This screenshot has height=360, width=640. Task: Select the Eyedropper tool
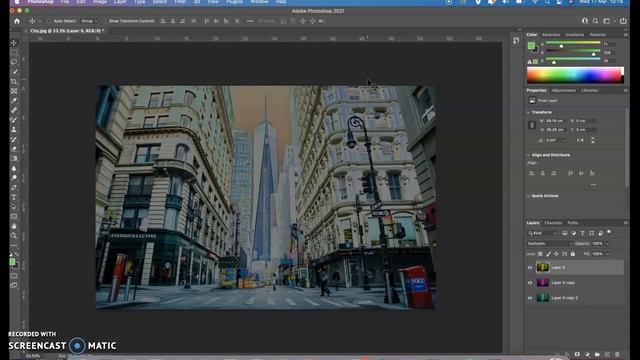click(14, 100)
